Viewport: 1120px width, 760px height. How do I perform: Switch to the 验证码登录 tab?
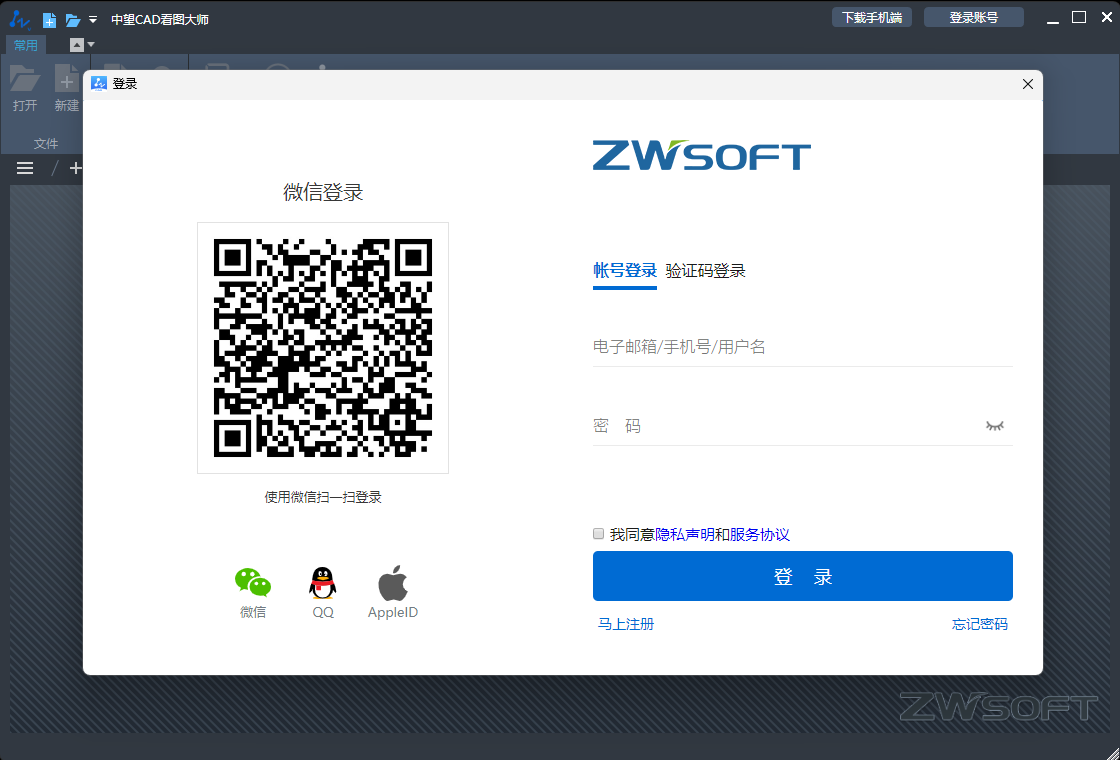pyautogui.click(x=706, y=271)
